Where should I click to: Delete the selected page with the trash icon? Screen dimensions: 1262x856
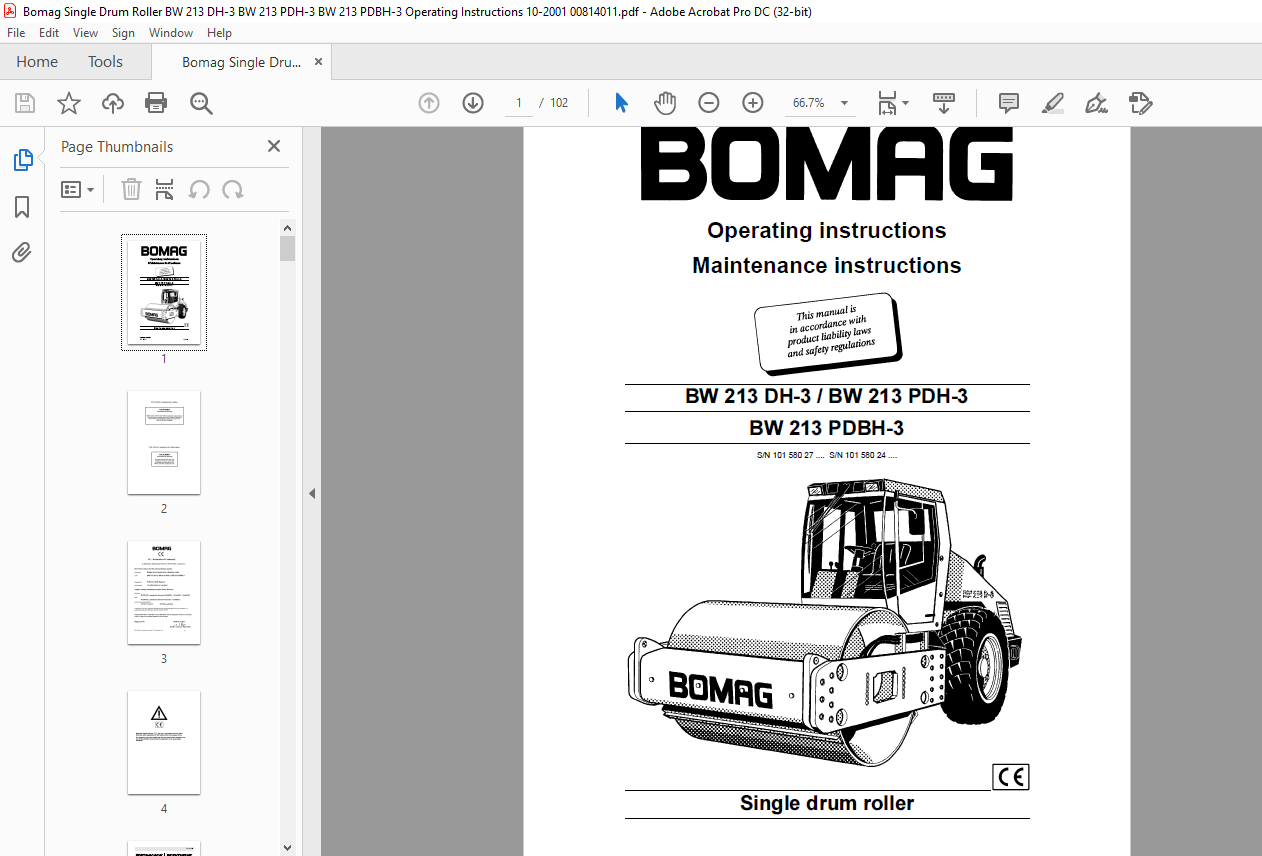click(131, 189)
